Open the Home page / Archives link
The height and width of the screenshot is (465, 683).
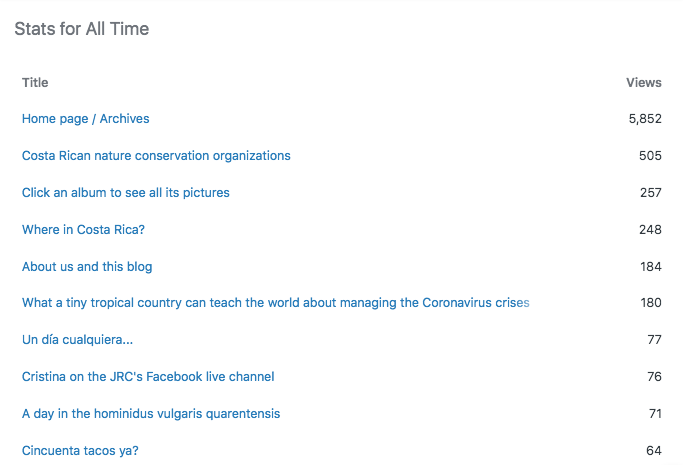85,119
